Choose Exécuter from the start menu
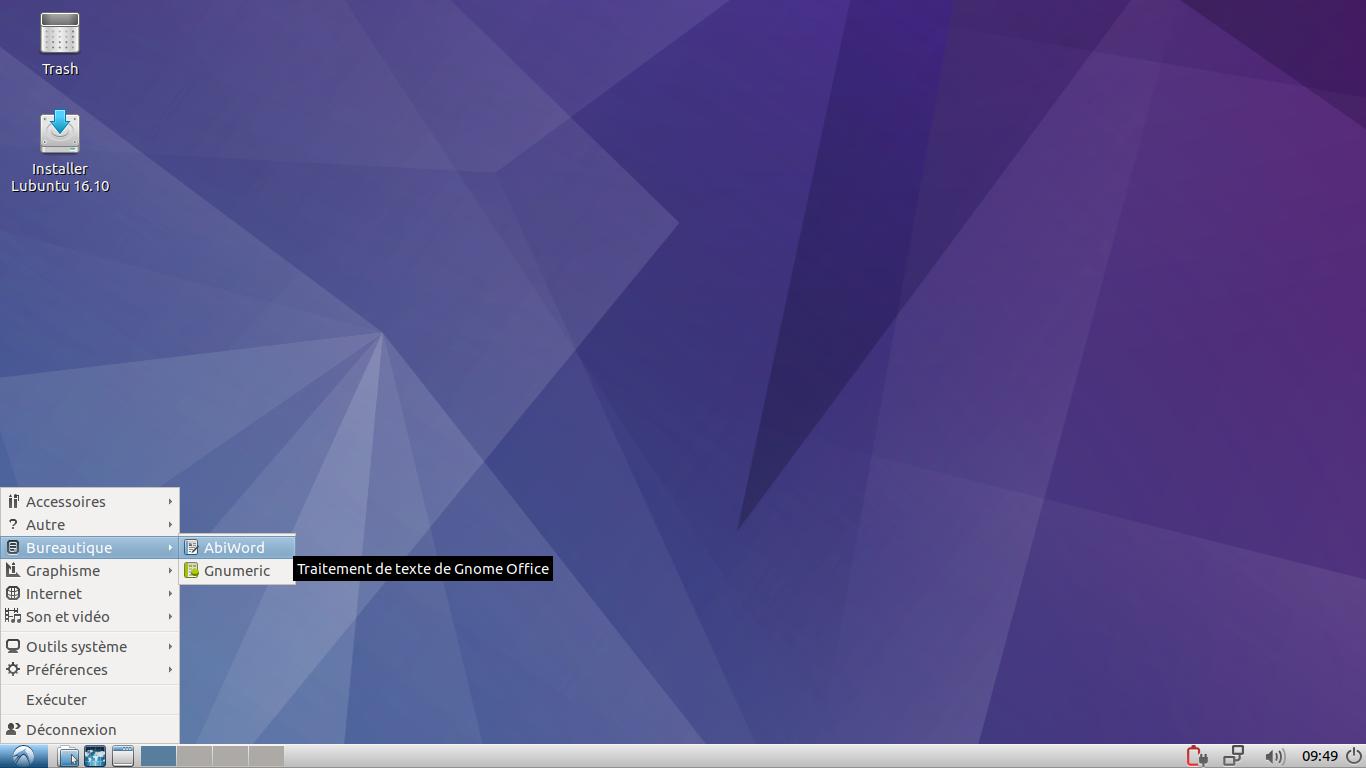 coord(90,699)
